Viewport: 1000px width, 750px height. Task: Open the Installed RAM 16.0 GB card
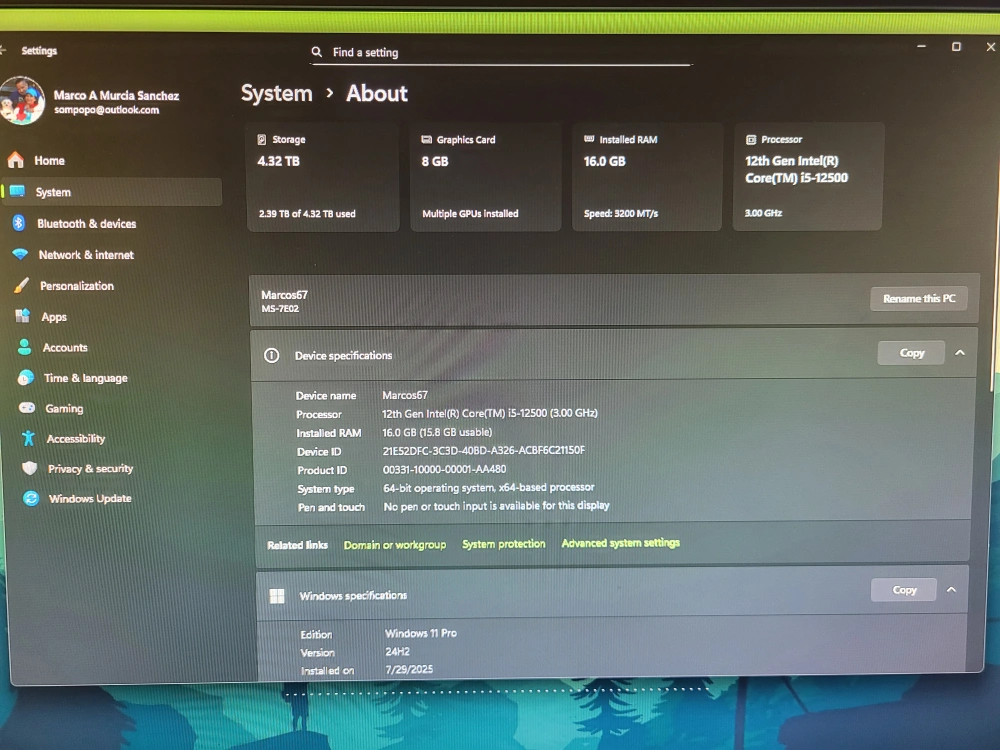[x=647, y=176]
